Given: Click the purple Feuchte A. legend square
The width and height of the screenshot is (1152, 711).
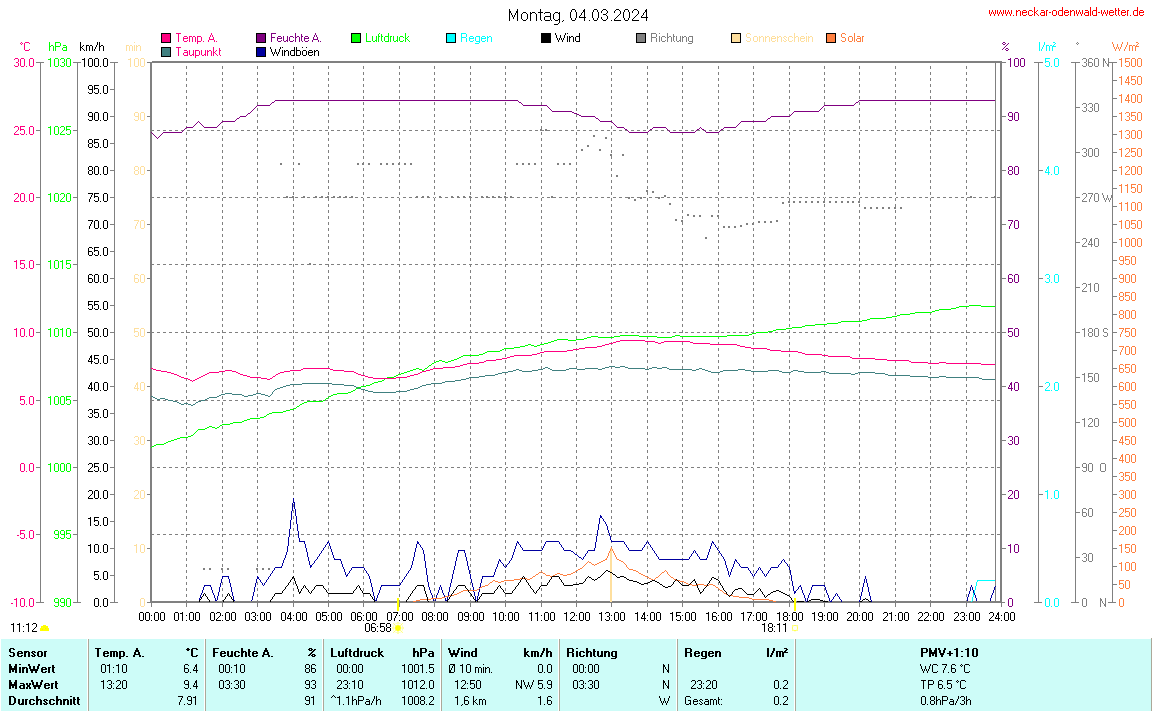Looking at the screenshot, I should [261, 38].
